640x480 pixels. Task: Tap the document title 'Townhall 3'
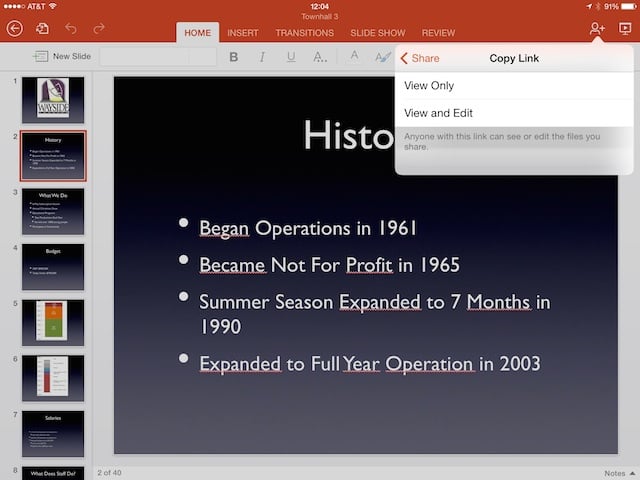click(320, 17)
